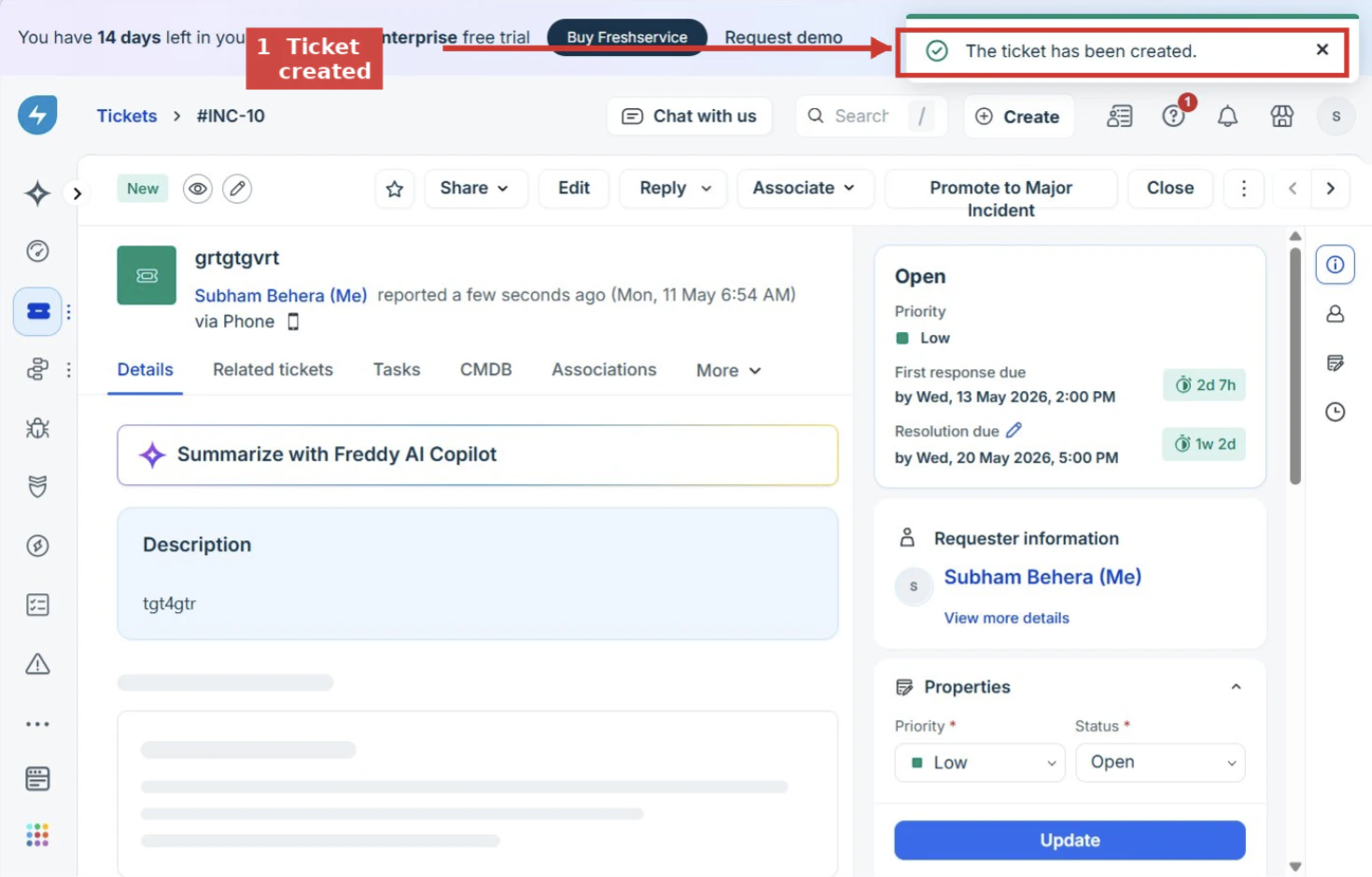Image resolution: width=1372 pixels, height=877 pixels.
Task: Click the pencil edit icon beside New badge
Action: [x=237, y=188]
